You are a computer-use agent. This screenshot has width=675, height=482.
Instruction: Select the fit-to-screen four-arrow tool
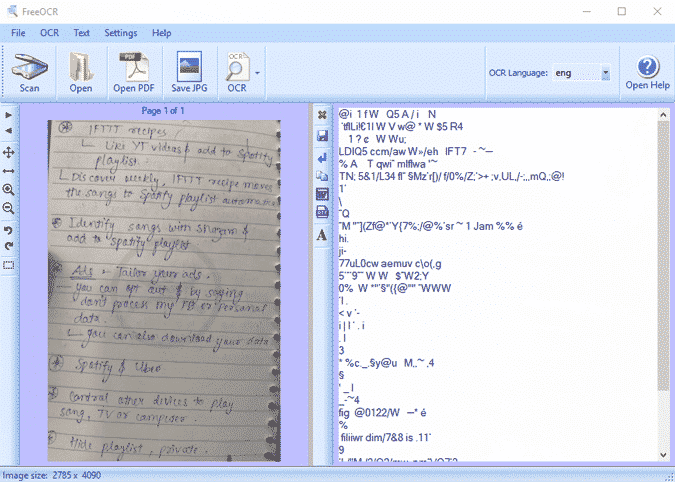tap(9, 152)
